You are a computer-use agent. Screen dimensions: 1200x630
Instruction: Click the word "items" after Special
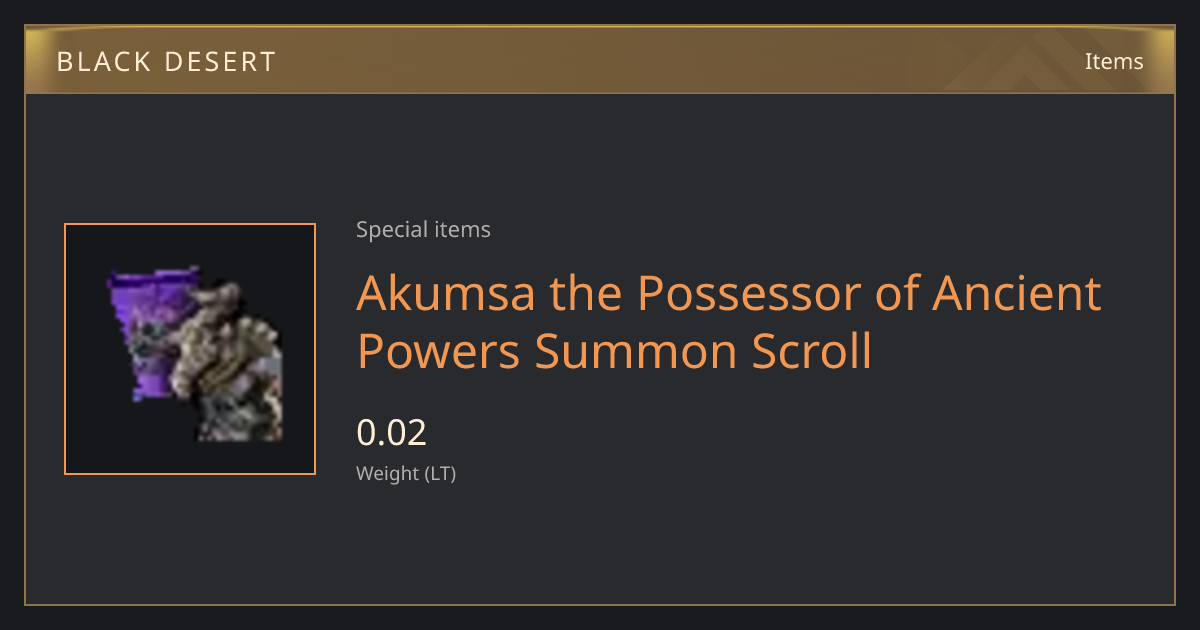pyautogui.click(x=462, y=230)
